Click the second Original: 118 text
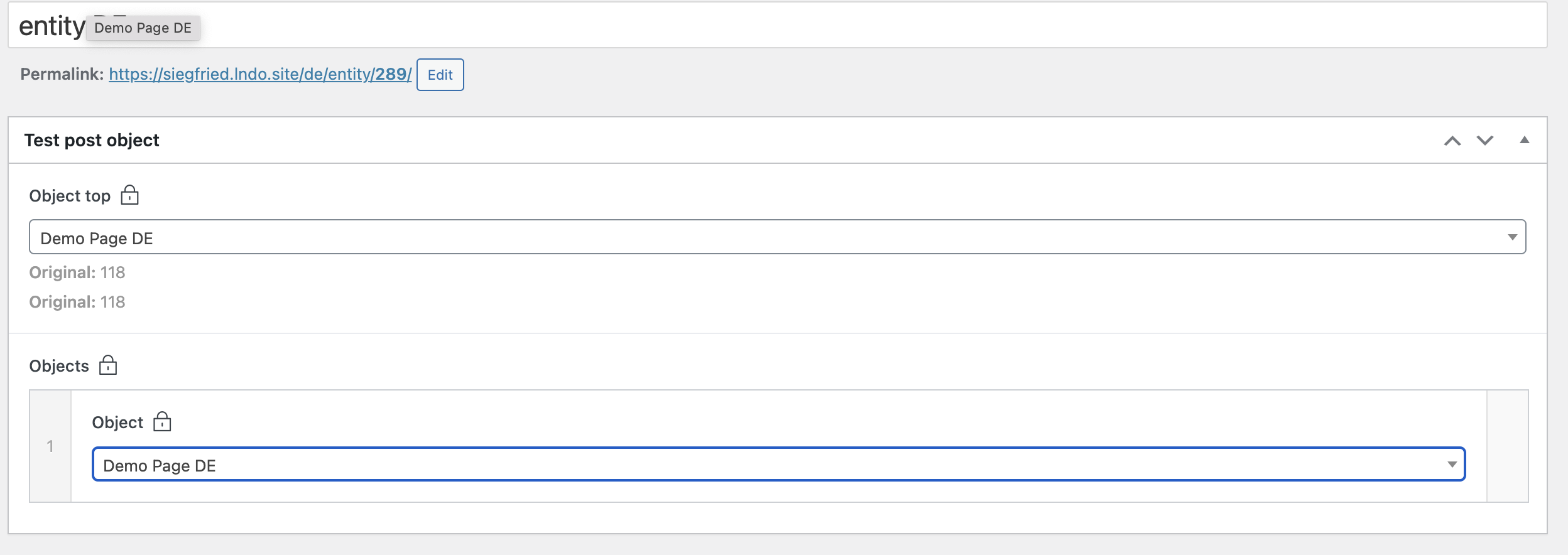 coord(77,302)
